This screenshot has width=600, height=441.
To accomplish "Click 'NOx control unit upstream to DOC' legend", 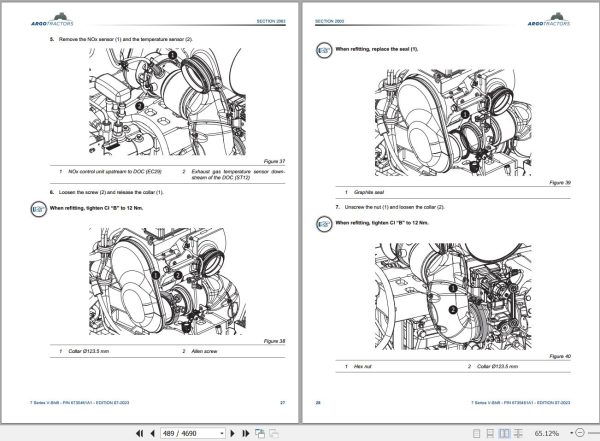I will (x=115, y=172).
